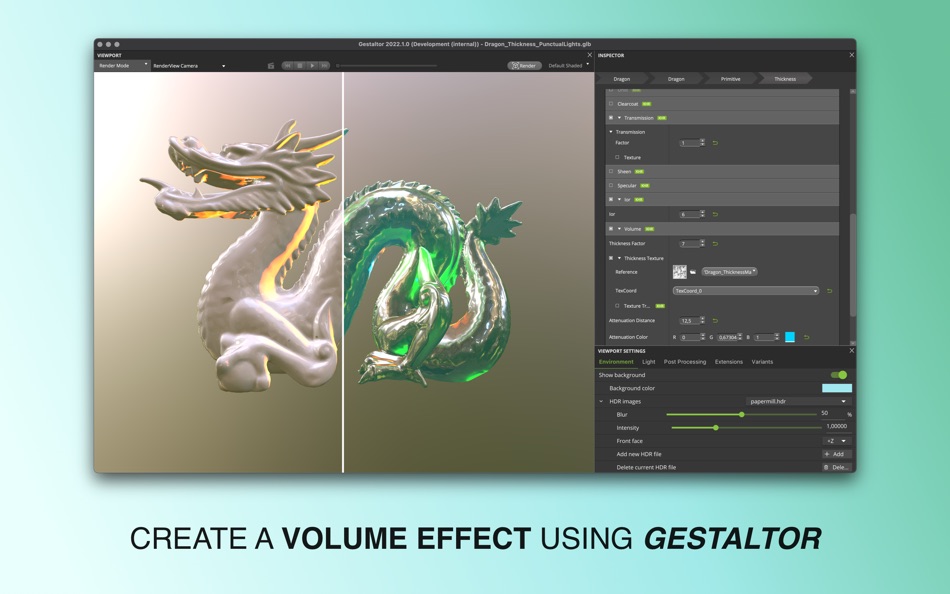Reset the TexCoord value
This screenshot has width=950, height=594.
pyautogui.click(x=829, y=291)
